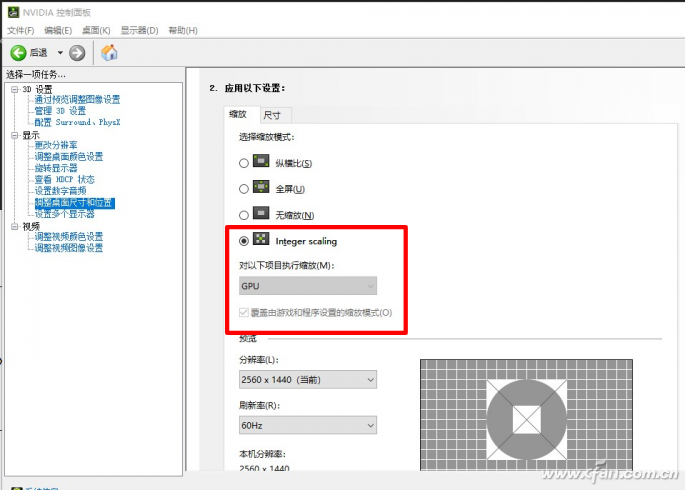685x490 pixels.
Task: Open 设置多个显示器 link
Action: pos(65,214)
